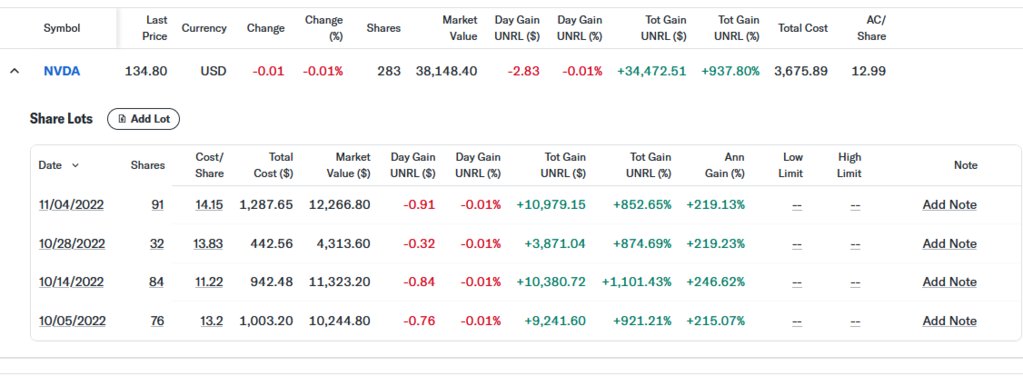
Task: Set Low Limit for 10/05/2022 lot
Action: tap(797, 322)
